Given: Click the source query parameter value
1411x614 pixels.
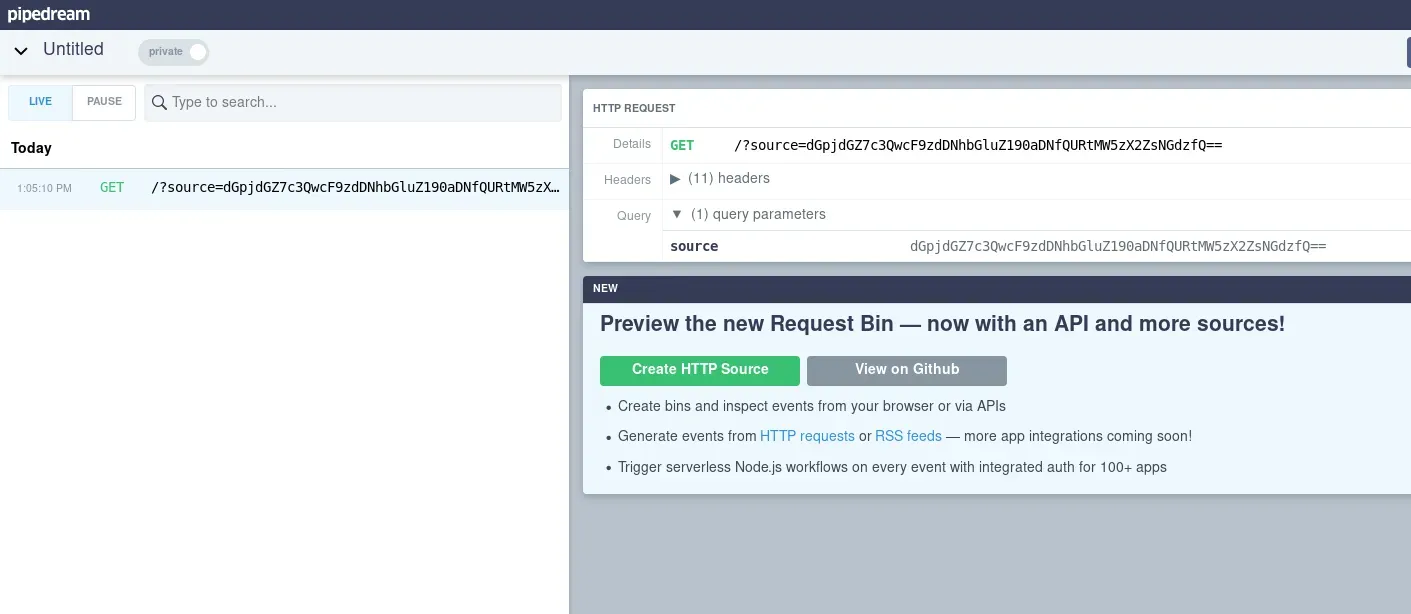Looking at the screenshot, I should pyautogui.click(x=1118, y=247).
